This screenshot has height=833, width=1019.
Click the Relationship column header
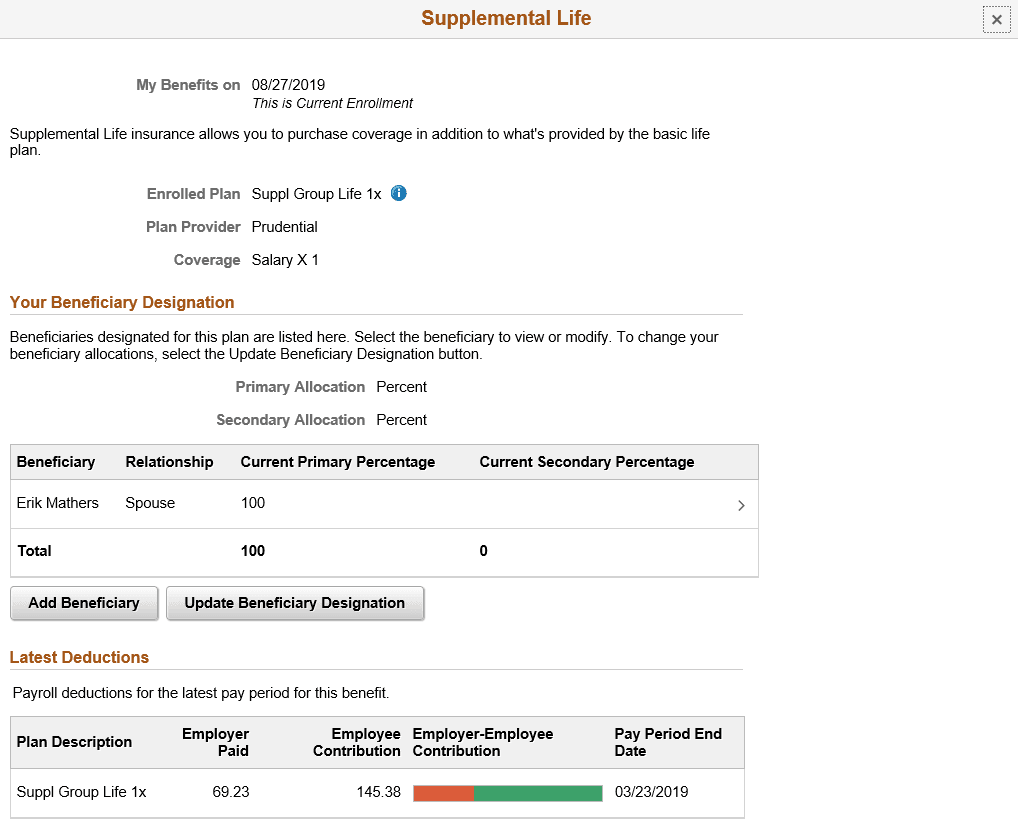pyautogui.click(x=169, y=462)
